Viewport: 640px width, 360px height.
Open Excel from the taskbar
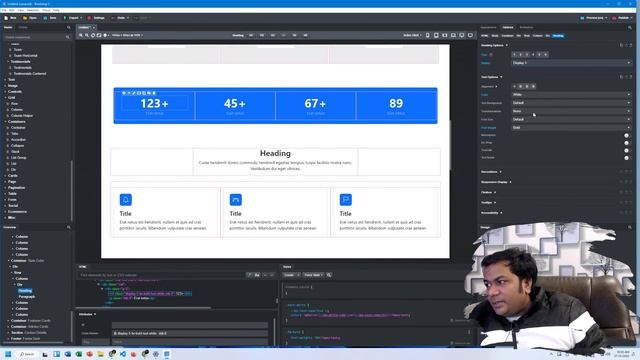coord(79,354)
